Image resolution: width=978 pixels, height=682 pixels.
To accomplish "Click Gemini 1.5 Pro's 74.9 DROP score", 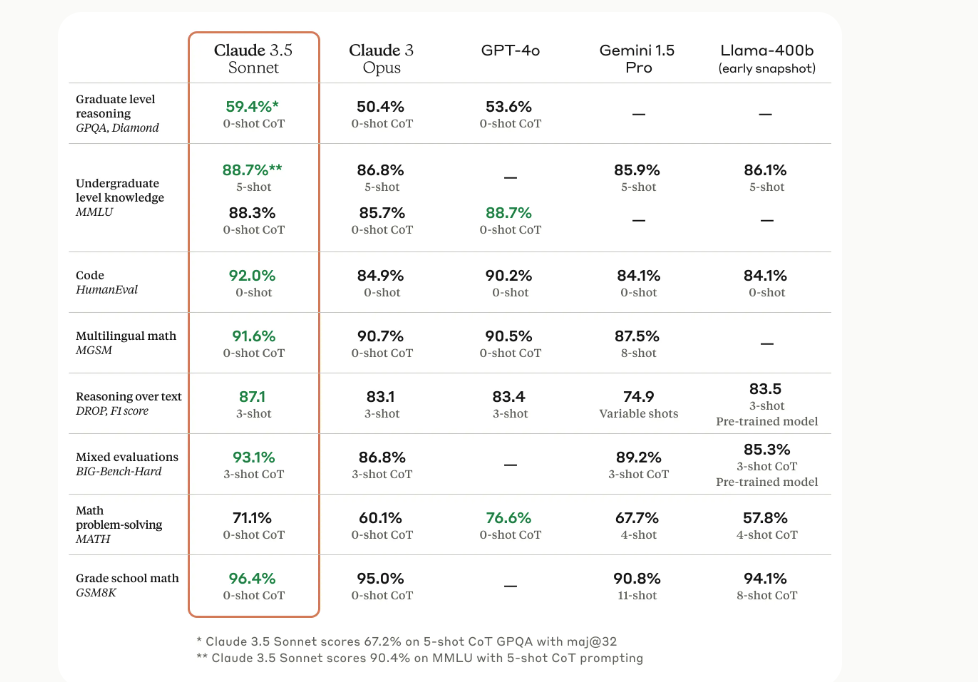I will 638,396.
